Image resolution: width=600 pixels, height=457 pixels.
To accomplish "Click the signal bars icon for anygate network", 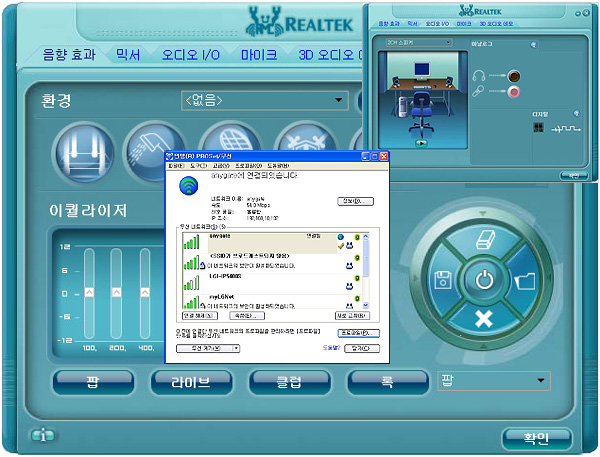I will 192,242.
